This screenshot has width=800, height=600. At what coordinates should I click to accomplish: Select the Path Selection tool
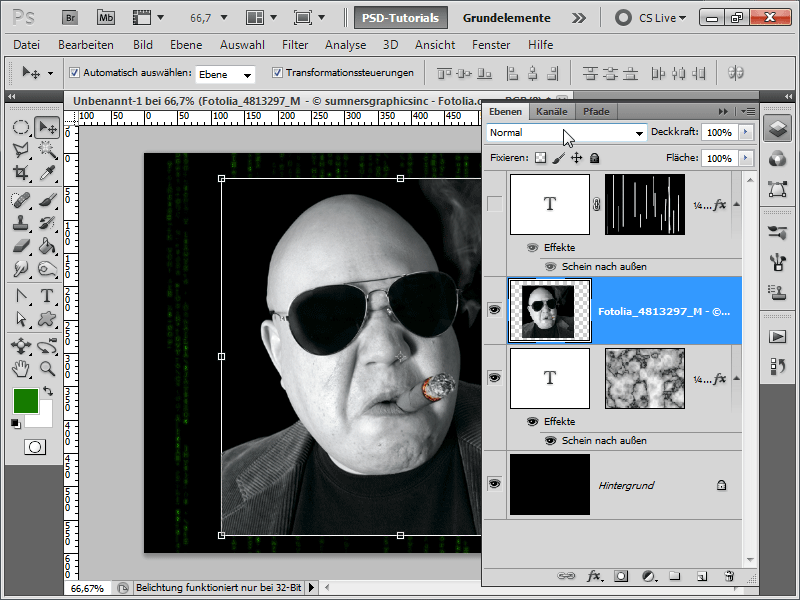(x=20, y=318)
